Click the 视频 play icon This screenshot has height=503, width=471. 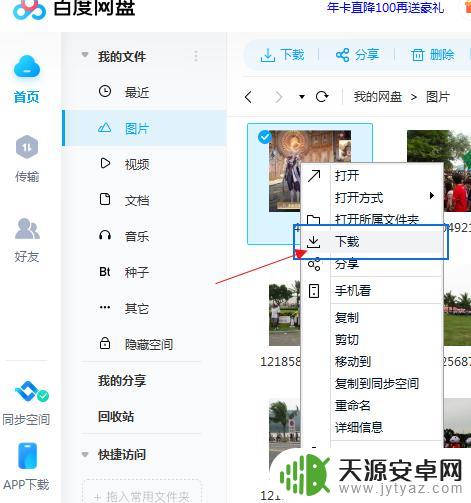[105, 163]
